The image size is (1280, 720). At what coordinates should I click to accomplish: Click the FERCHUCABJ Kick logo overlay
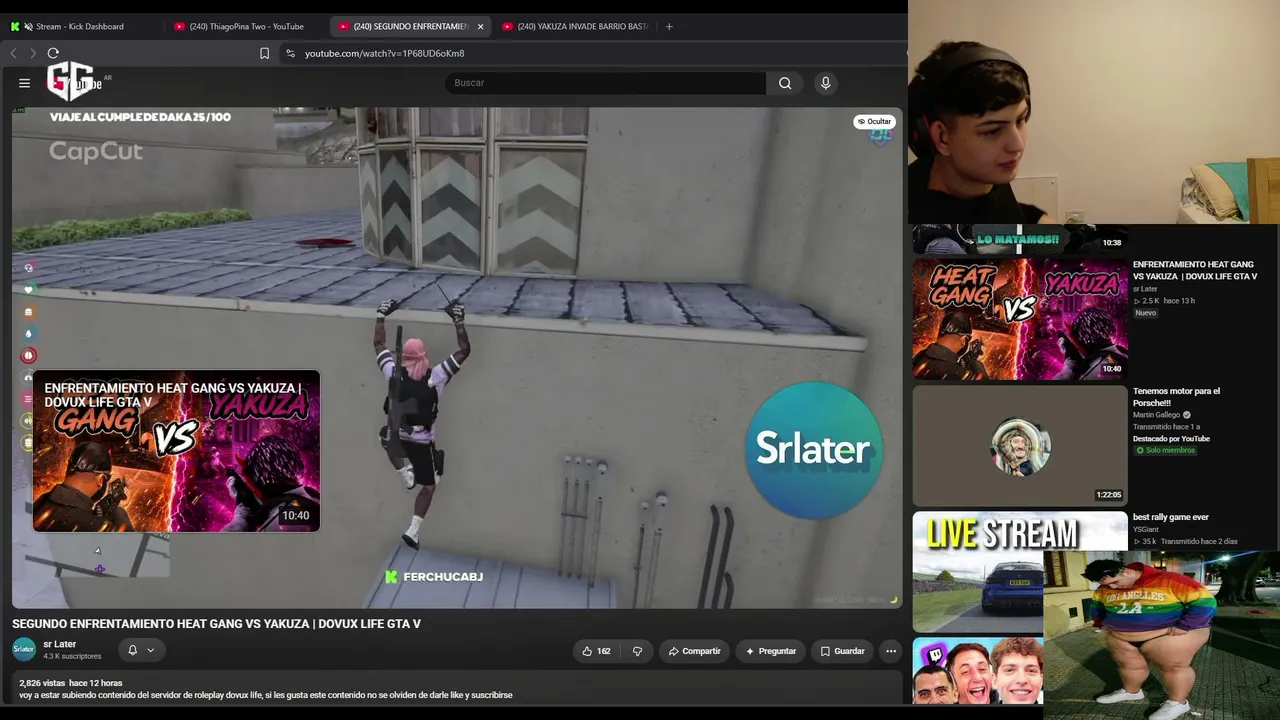pyautogui.click(x=391, y=577)
